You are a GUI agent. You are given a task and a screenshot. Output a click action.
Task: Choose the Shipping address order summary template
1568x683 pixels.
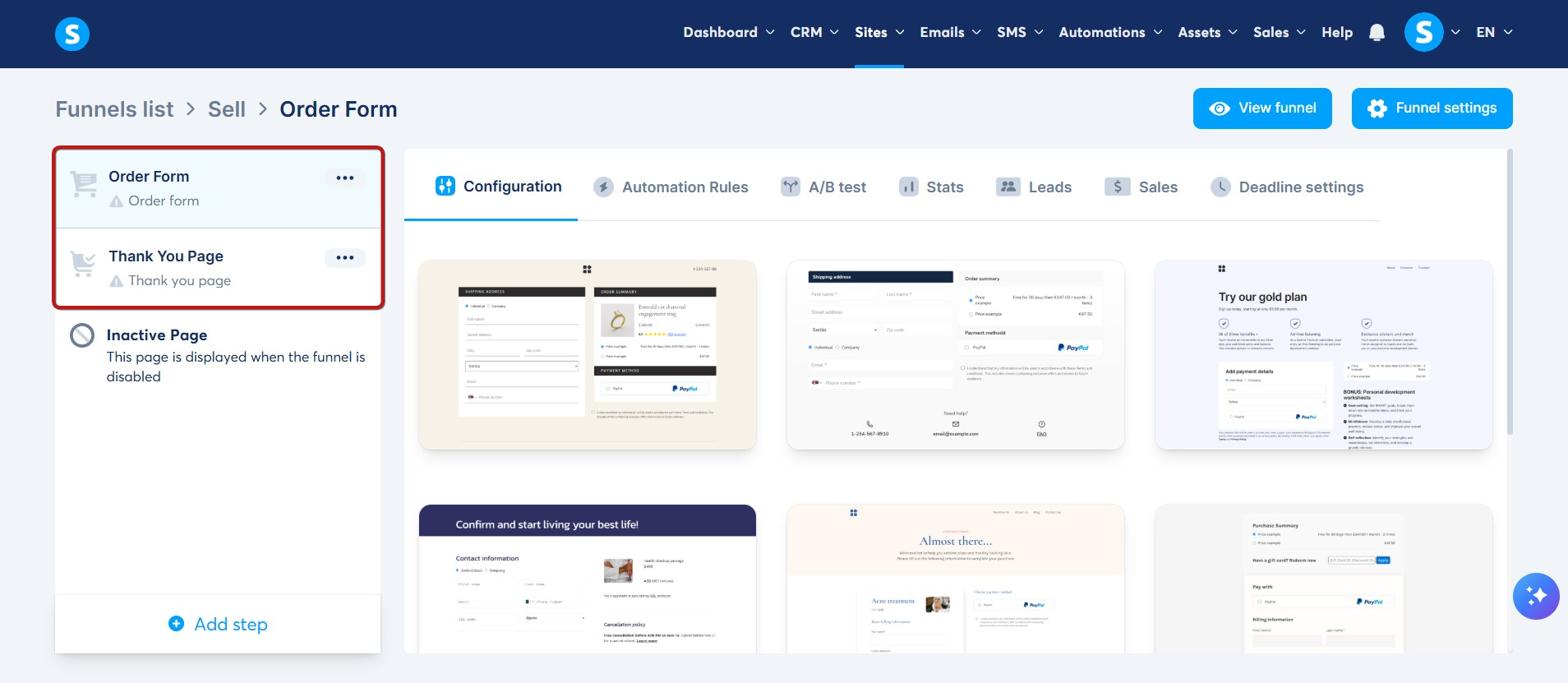pos(956,355)
